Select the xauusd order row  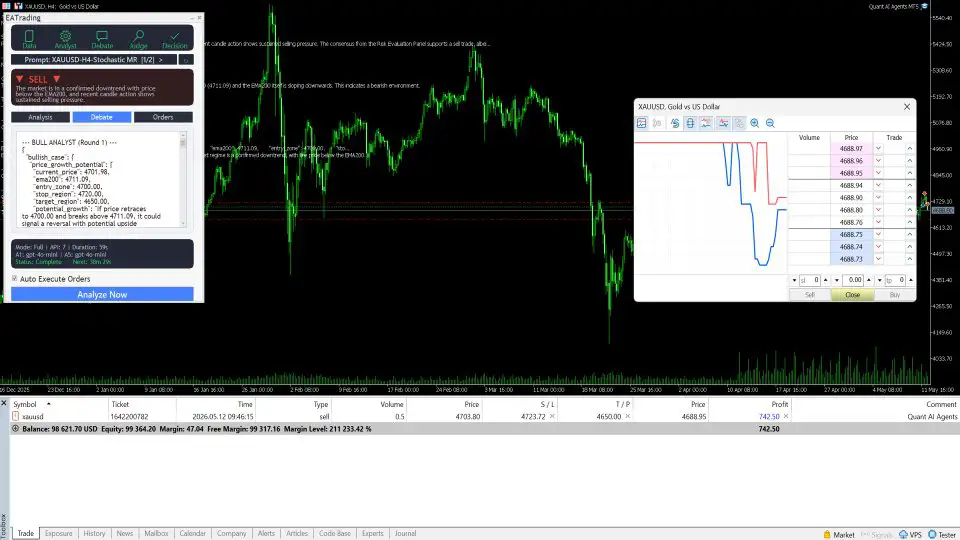484,416
